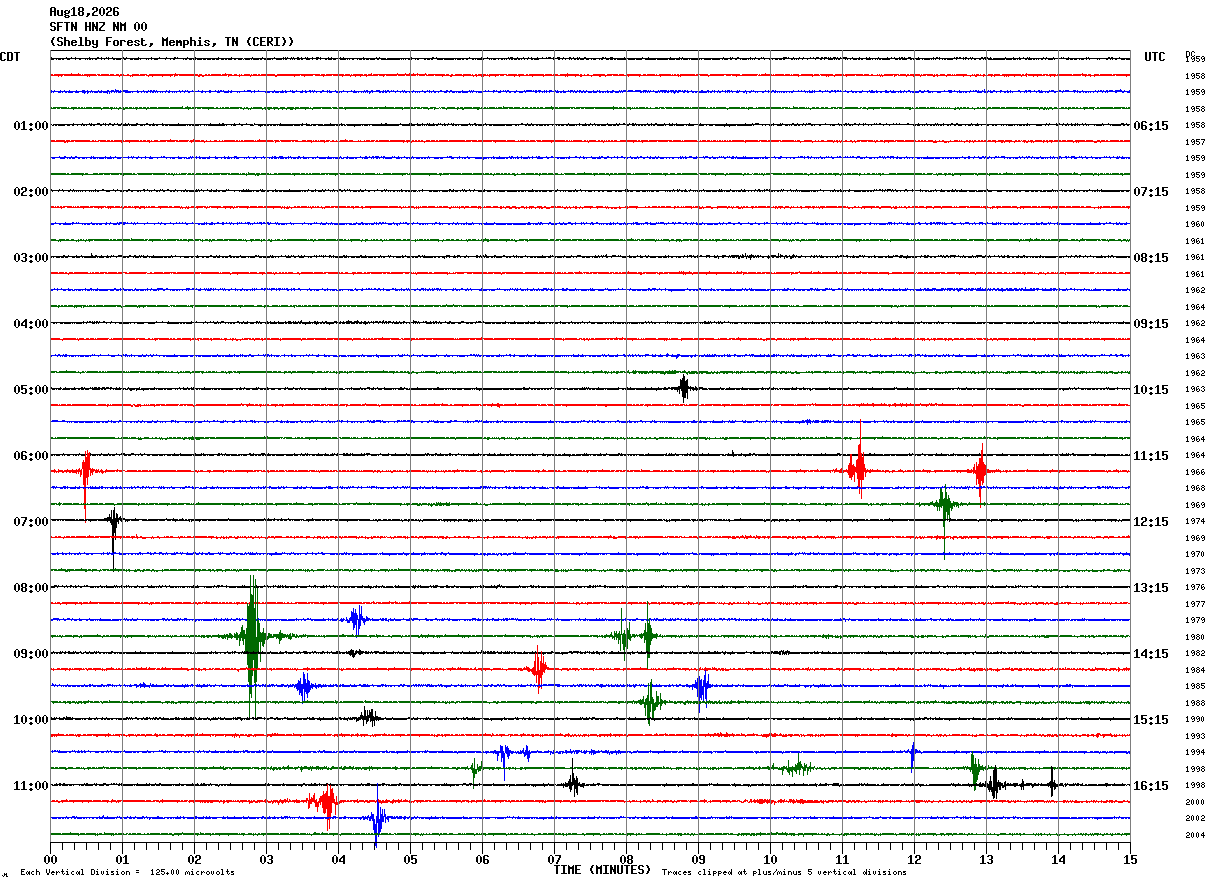Click the blue seismic event on the bottom trace
The width and height of the screenshot is (1210, 886).
tap(377, 819)
